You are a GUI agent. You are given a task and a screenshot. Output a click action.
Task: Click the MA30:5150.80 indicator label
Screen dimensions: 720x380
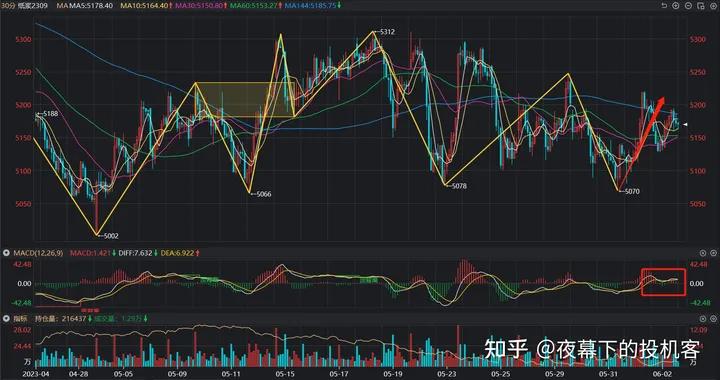198,6
